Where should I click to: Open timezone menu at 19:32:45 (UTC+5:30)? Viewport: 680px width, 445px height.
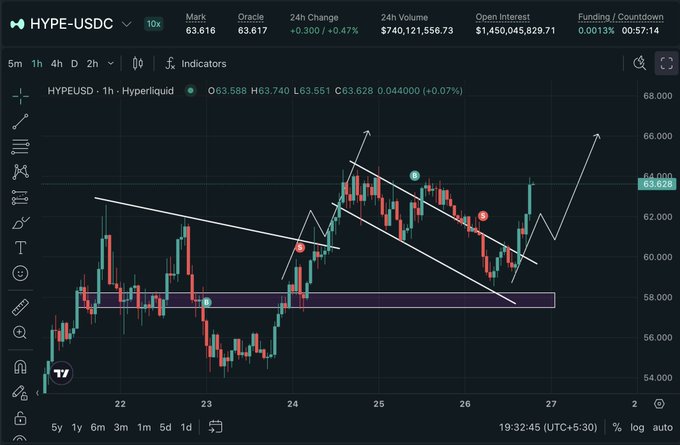tap(548, 428)
